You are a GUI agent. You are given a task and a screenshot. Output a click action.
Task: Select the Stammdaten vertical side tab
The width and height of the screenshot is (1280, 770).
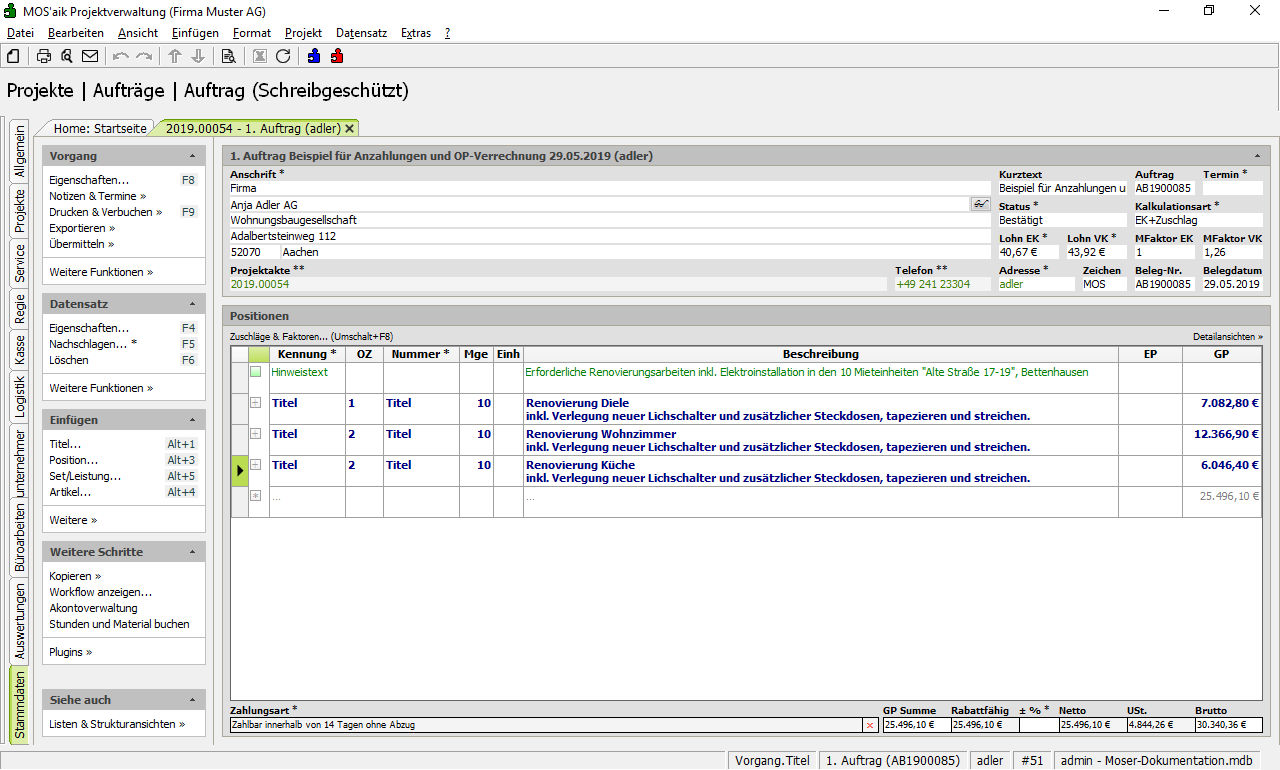pyautogui.click(x=20, y=705)
